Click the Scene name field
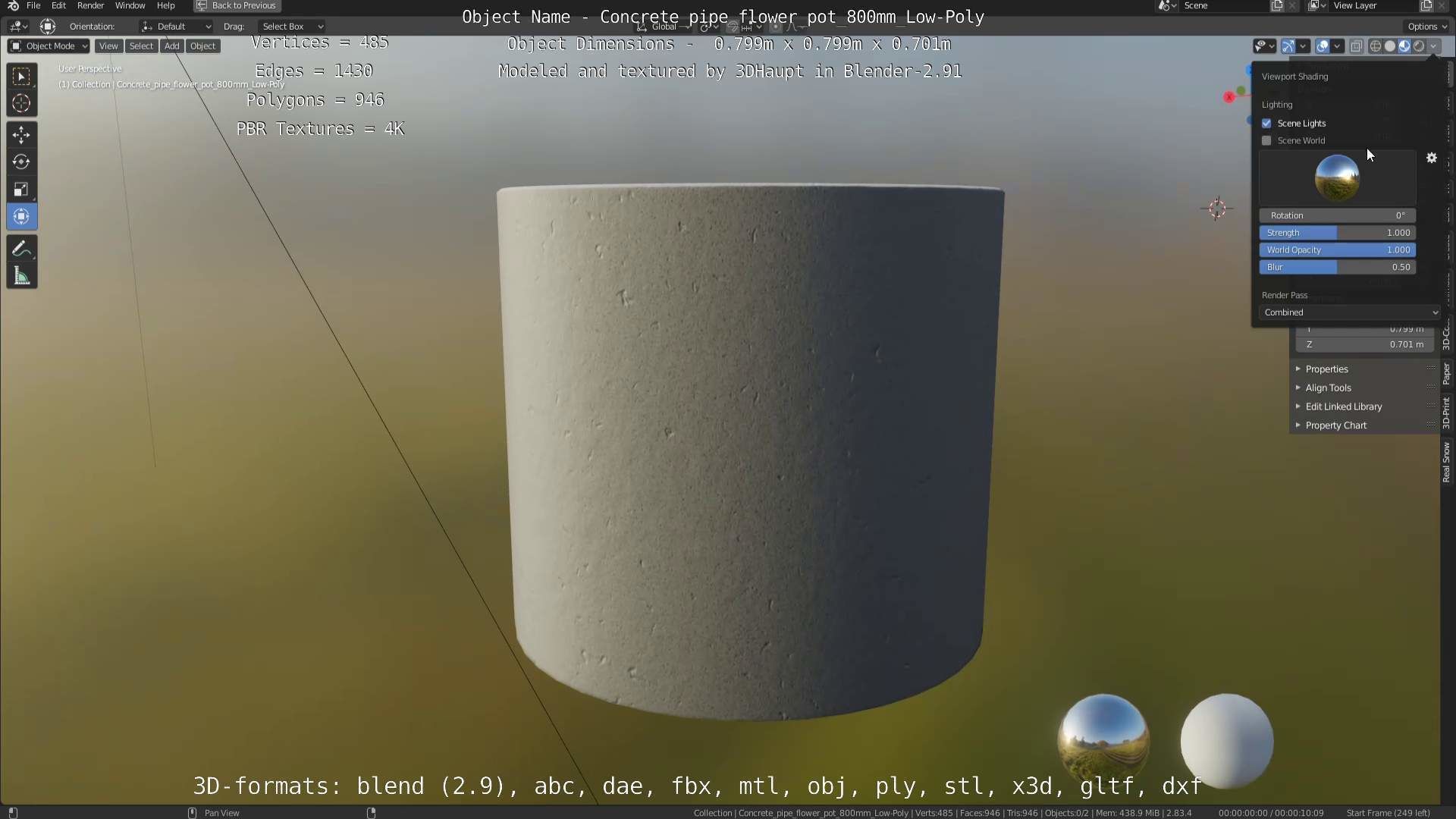Image resolution: width=1456 pixels, height=819 pixels. point(1224,5)
